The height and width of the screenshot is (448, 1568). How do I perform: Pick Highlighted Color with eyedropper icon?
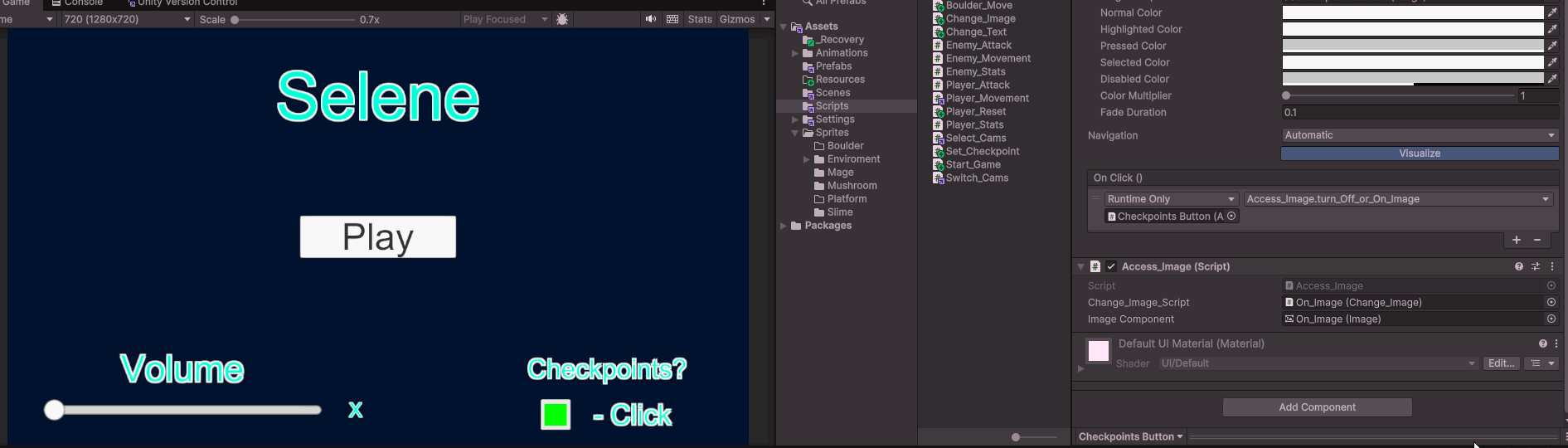(1552, 29)
